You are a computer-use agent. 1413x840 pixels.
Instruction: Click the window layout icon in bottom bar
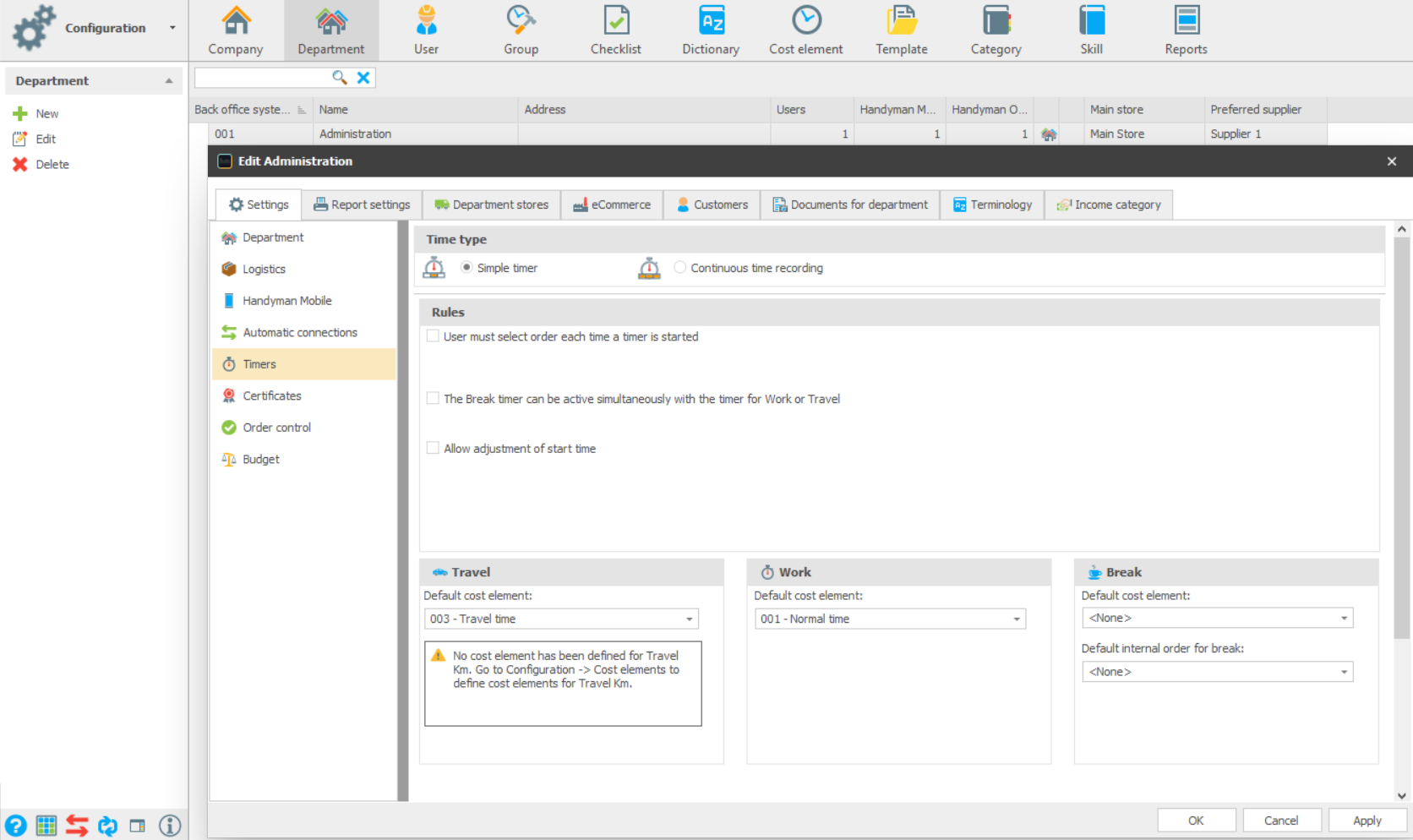(137, 826)
